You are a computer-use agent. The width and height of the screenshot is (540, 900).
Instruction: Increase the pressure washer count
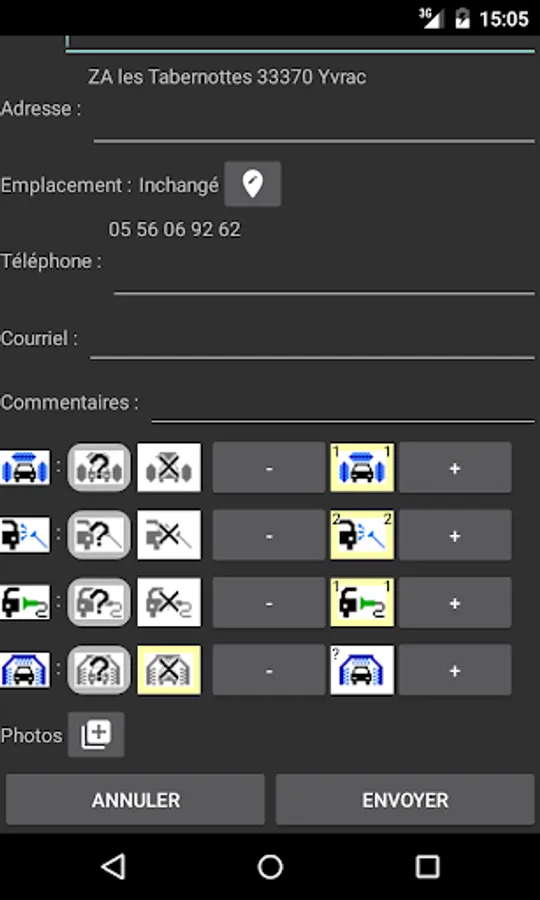[455, 535]
